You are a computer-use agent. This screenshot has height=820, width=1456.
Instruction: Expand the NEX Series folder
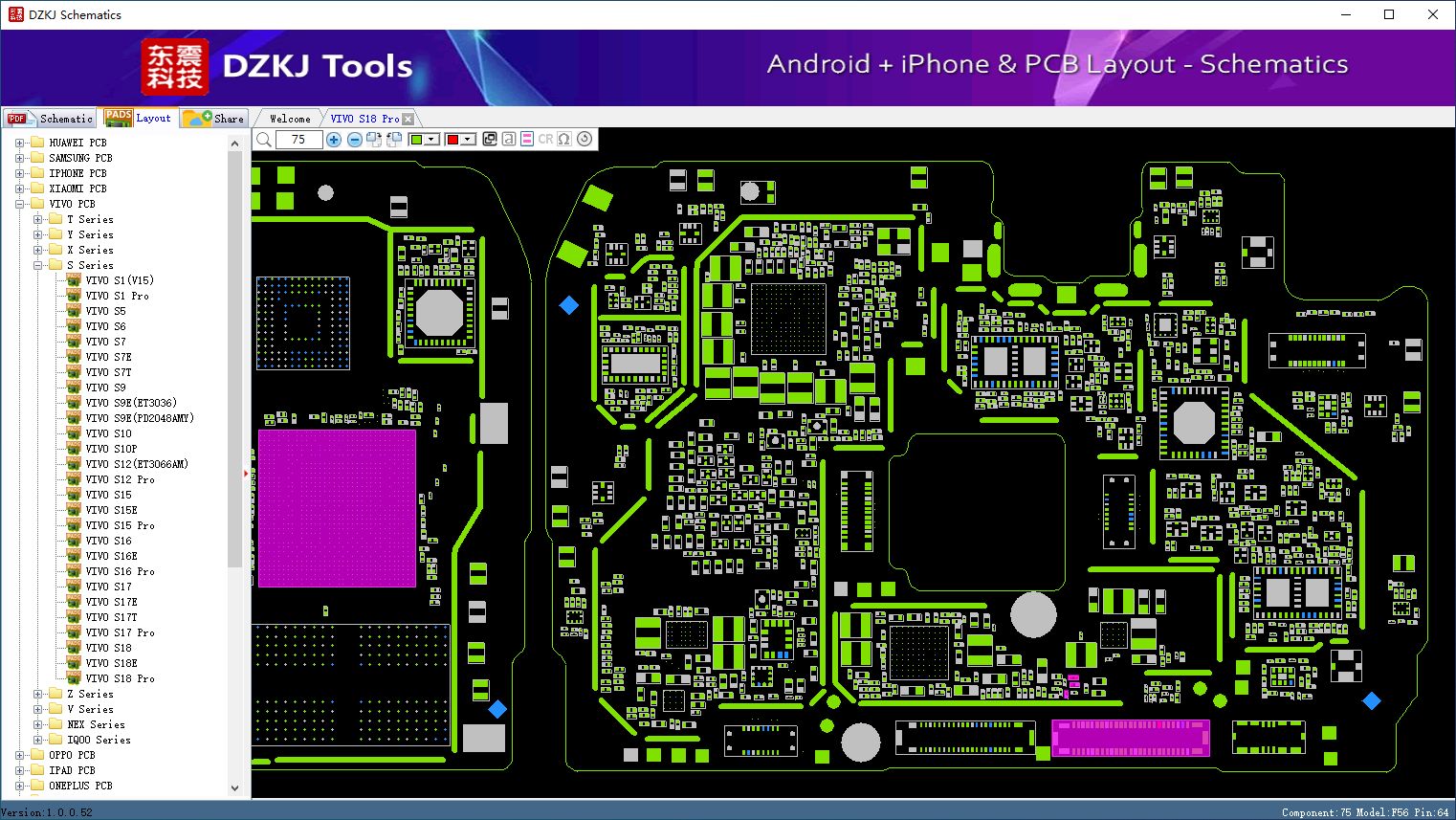pyautogui.click(x=37, y=724)
